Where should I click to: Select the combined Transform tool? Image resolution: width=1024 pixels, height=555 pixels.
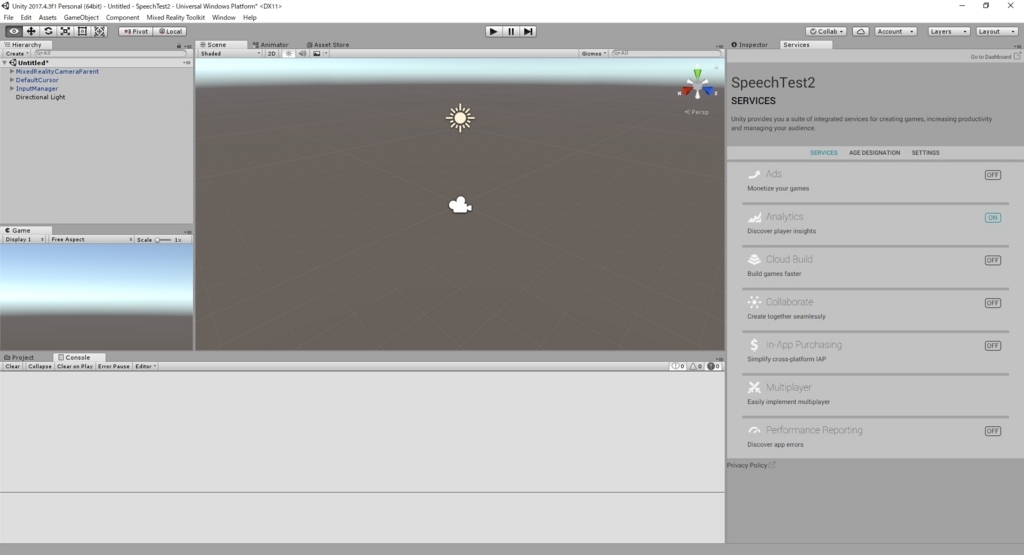(99, 31)
